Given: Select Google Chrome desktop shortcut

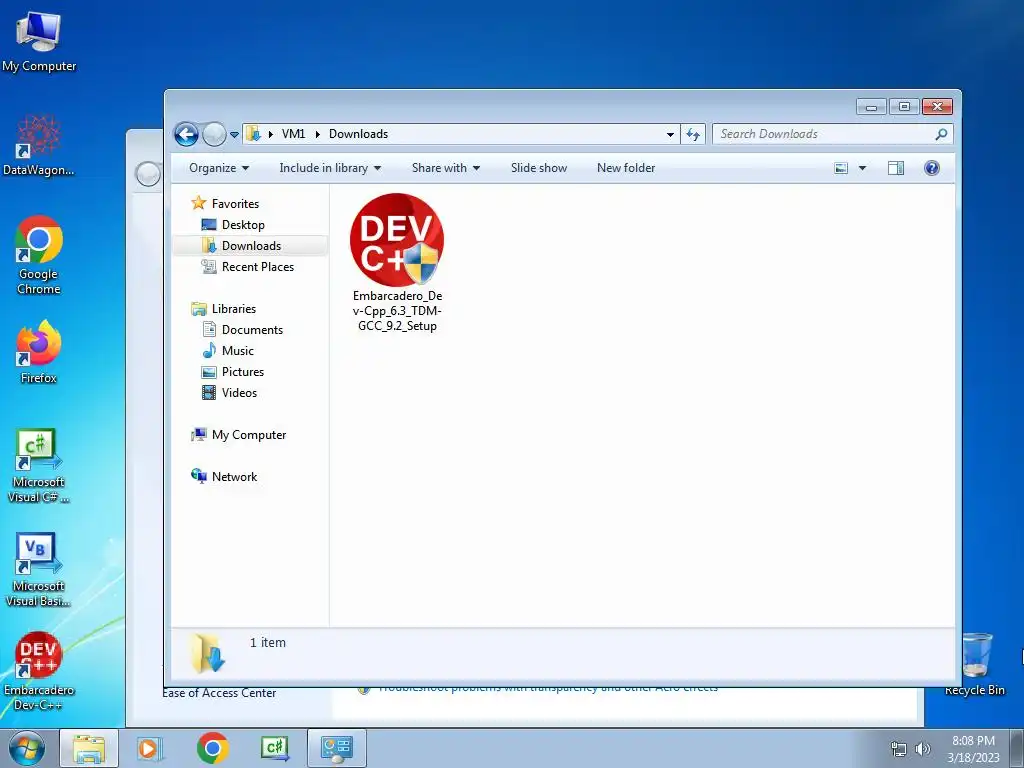Looking at the screenshot, I should [39, 255].
